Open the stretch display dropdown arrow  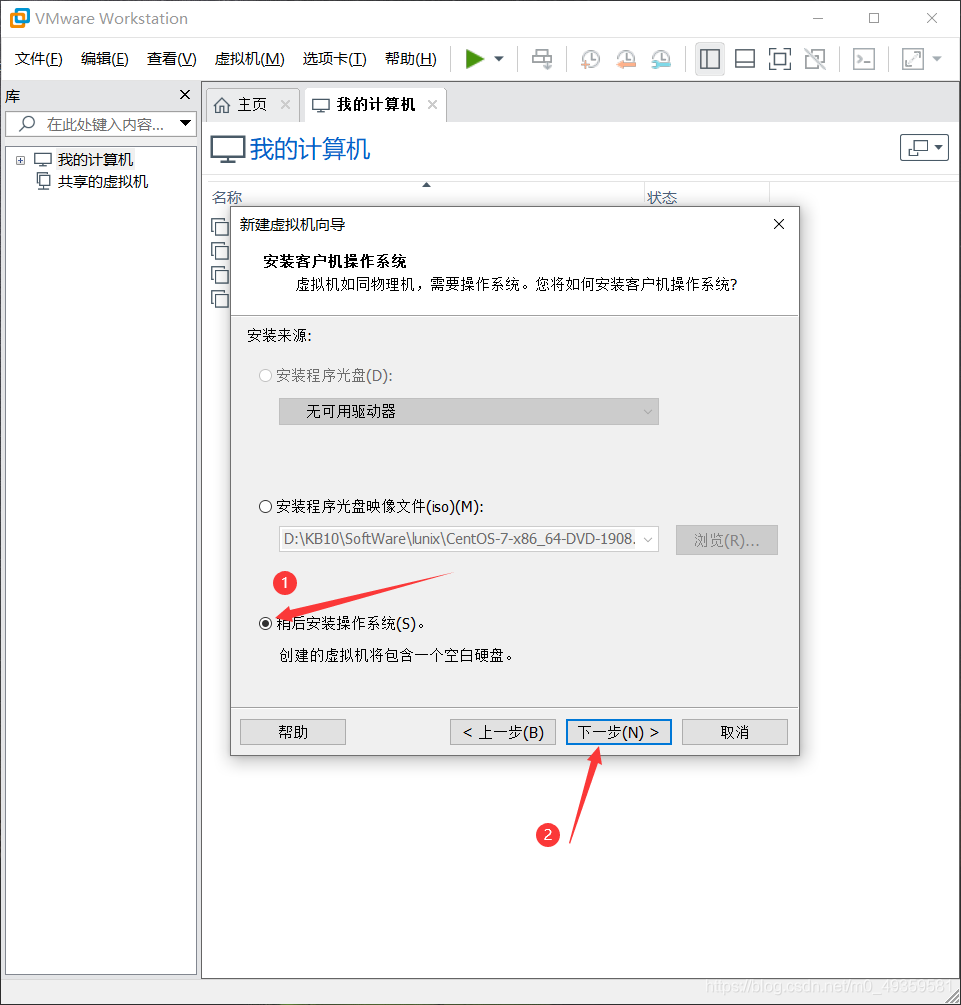click(x=937, y=59)
